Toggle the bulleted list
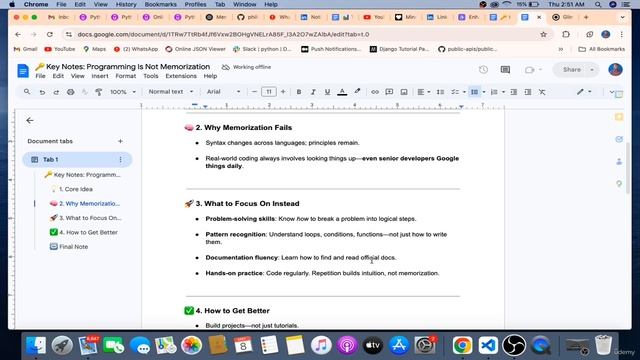This screenshot has height=360, width=640. [474, 92]
